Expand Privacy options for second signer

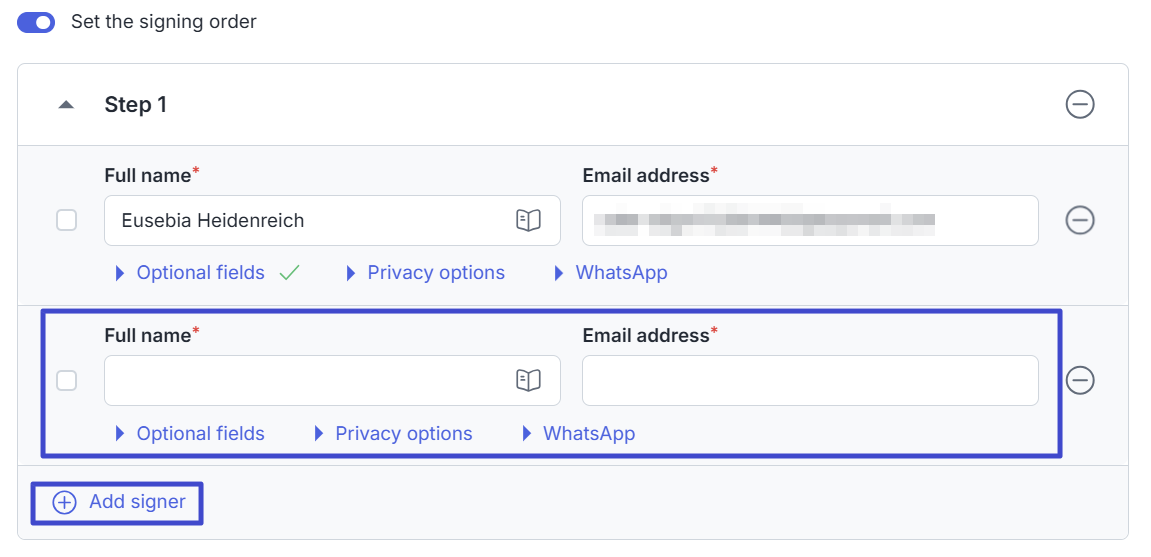click(x=403, y=434)
